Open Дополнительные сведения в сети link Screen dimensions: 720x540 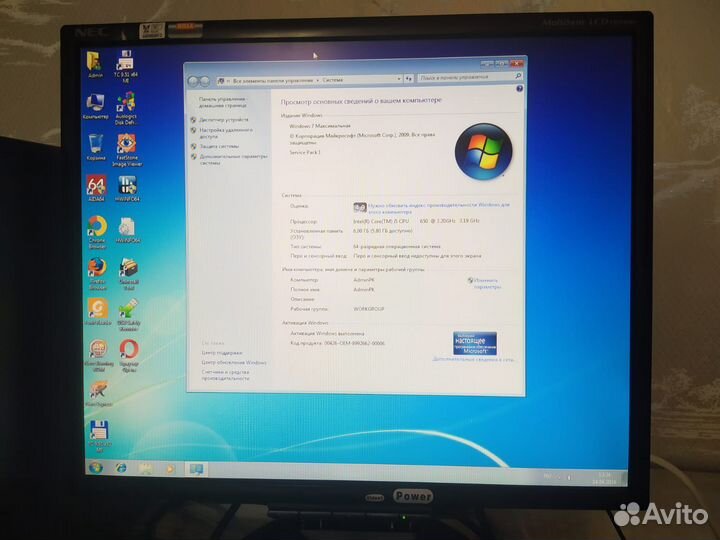[x=473, y=359]
